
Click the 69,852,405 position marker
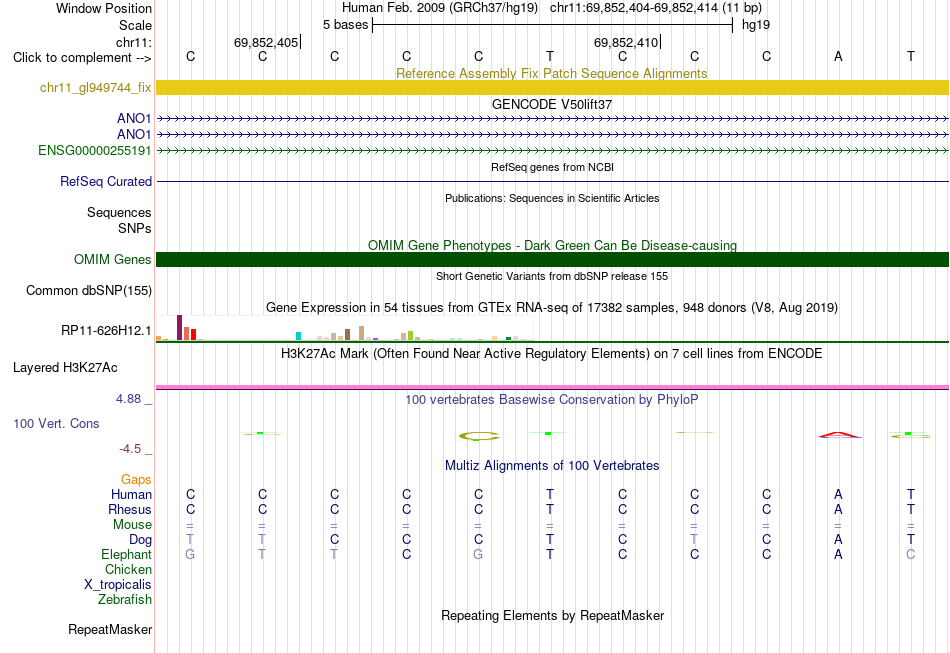click(x=267, y=42)
